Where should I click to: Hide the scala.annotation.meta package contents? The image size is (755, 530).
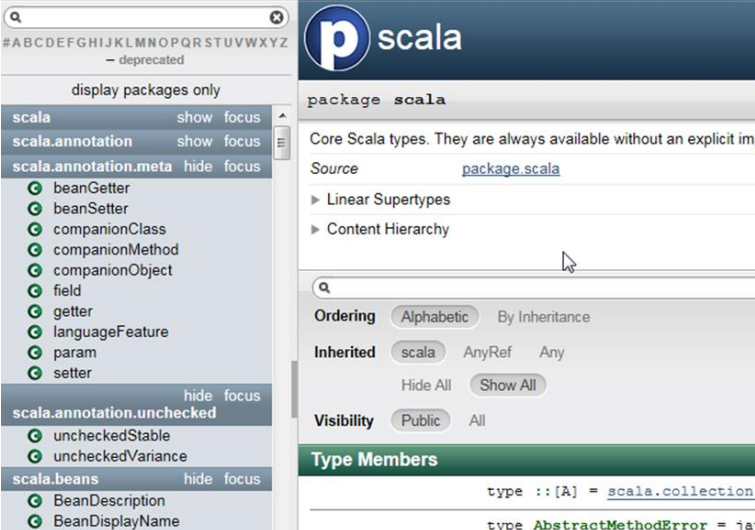198,166
